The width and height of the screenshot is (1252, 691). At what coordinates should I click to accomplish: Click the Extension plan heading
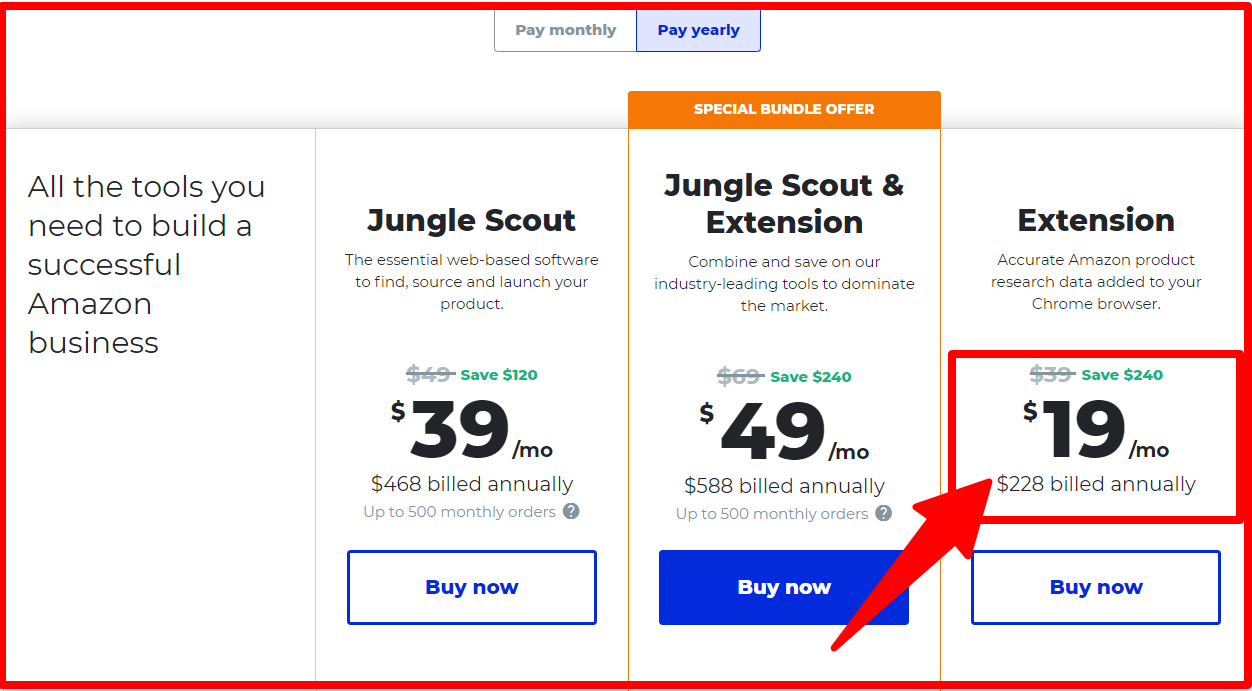(x=1096, y=220)
